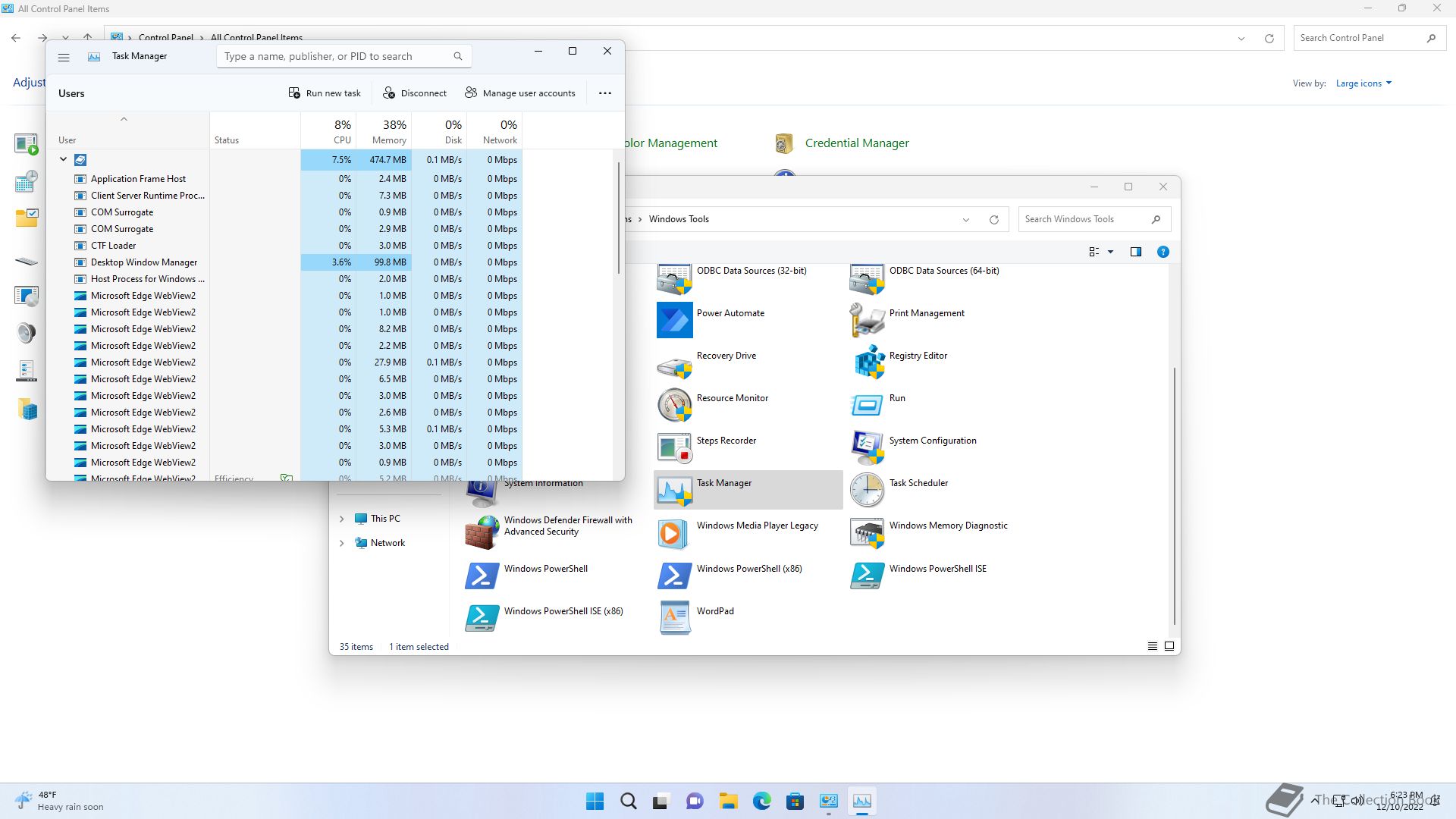Screen dimensions: 1456x819
Task: Open View by Large icons dropdown
Action: [x=1363, y=83]
